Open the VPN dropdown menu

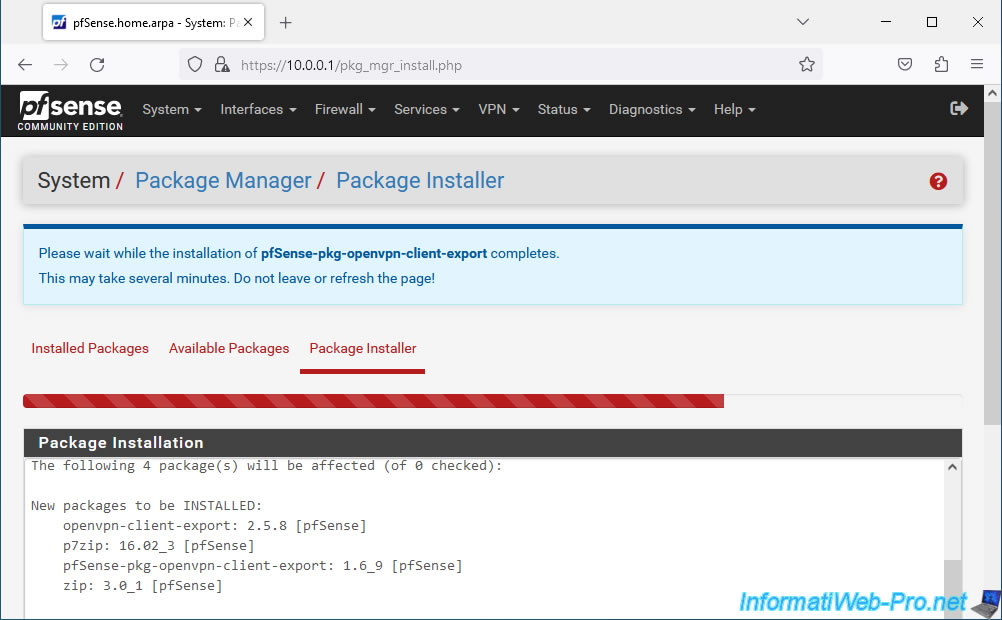(x=498, y=109)
